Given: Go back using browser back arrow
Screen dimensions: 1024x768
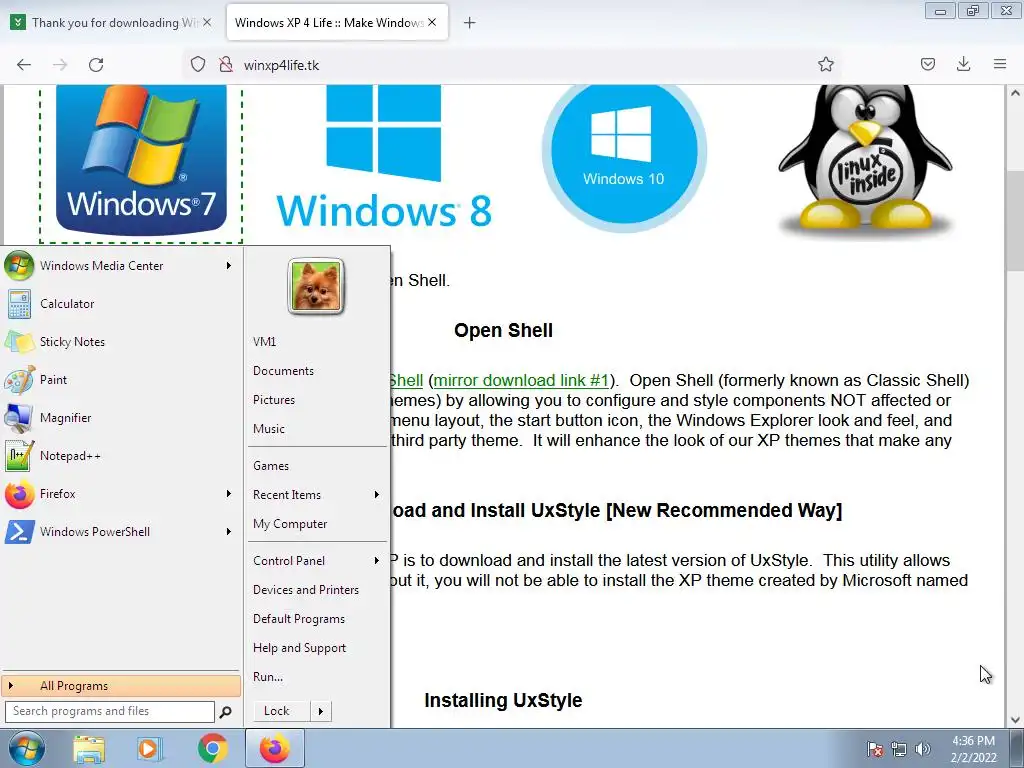Looking at the screenshot, I should point(24,65).
